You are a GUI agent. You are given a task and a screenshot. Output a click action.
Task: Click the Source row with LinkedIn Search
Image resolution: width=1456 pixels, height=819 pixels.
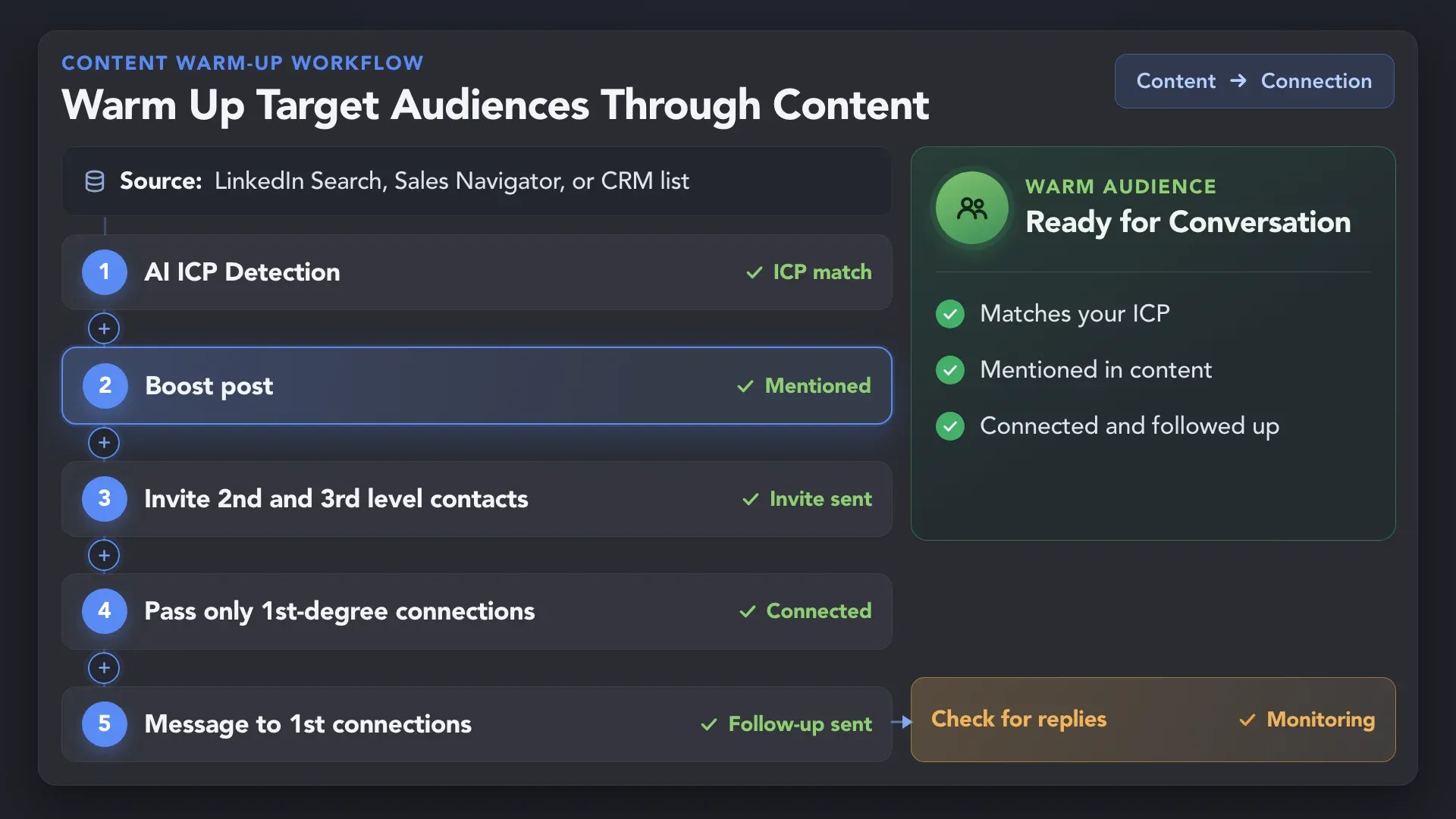coord(477,181)
